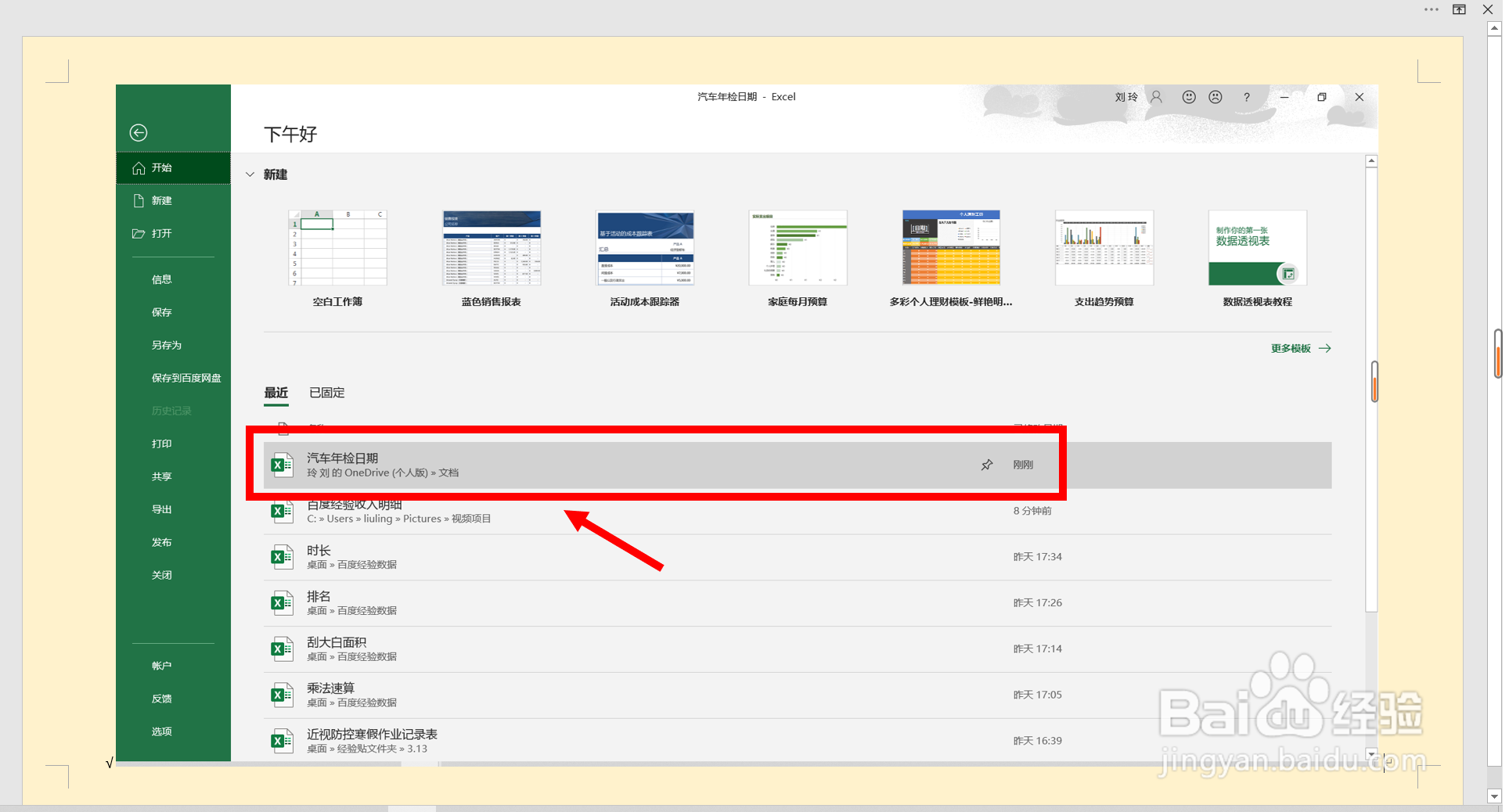Pin the 汽车年检日期 file to the list

click(x=987, y=465)
